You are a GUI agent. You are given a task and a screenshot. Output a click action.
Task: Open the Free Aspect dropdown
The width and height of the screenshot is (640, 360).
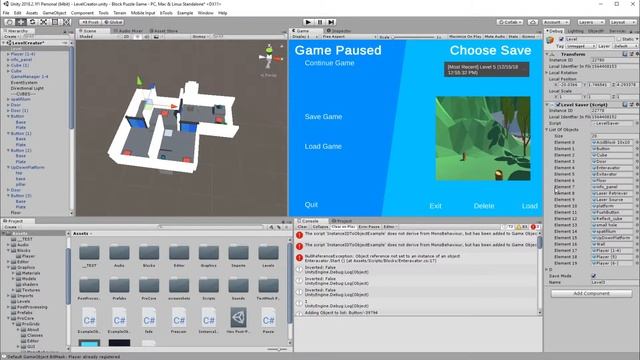[349, 37]
